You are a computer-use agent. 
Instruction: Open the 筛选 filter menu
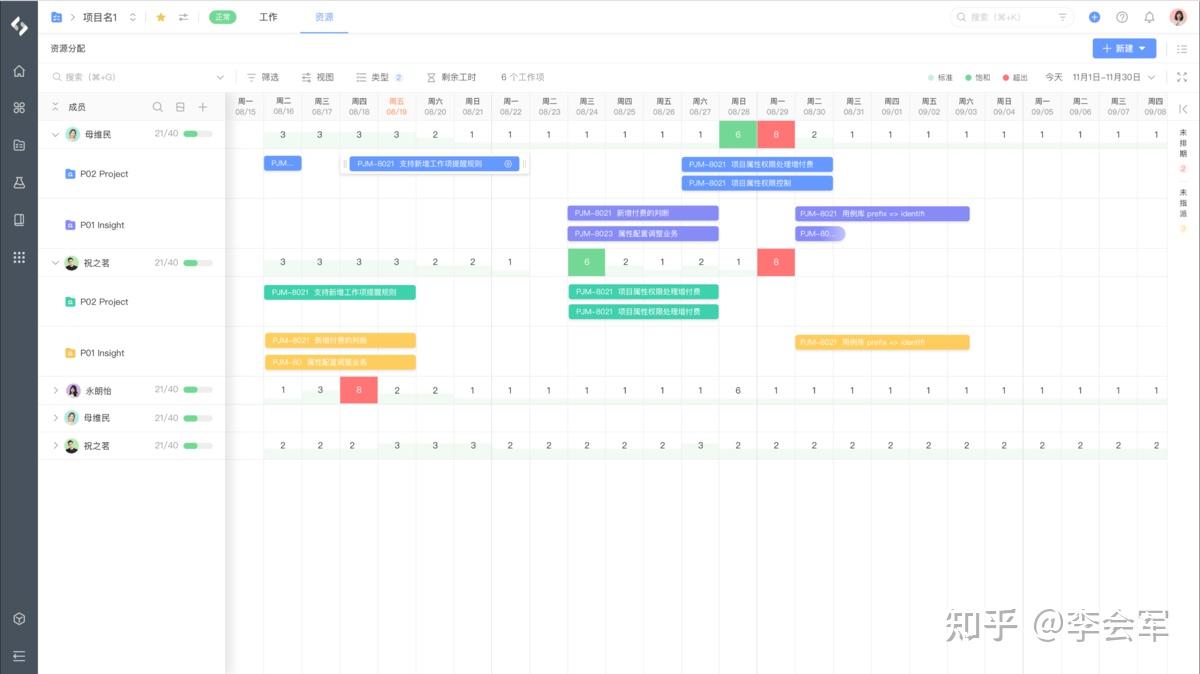click(x=263, y=77)
